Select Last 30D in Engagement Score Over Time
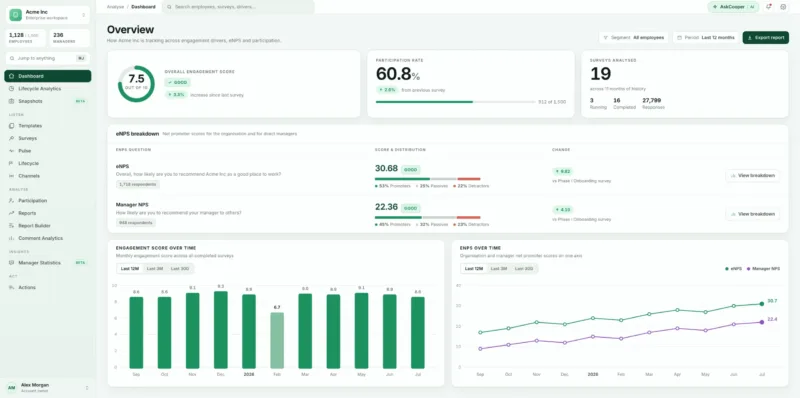The height and width of the screenshot is (398, 800). click(x=180, y=268)
